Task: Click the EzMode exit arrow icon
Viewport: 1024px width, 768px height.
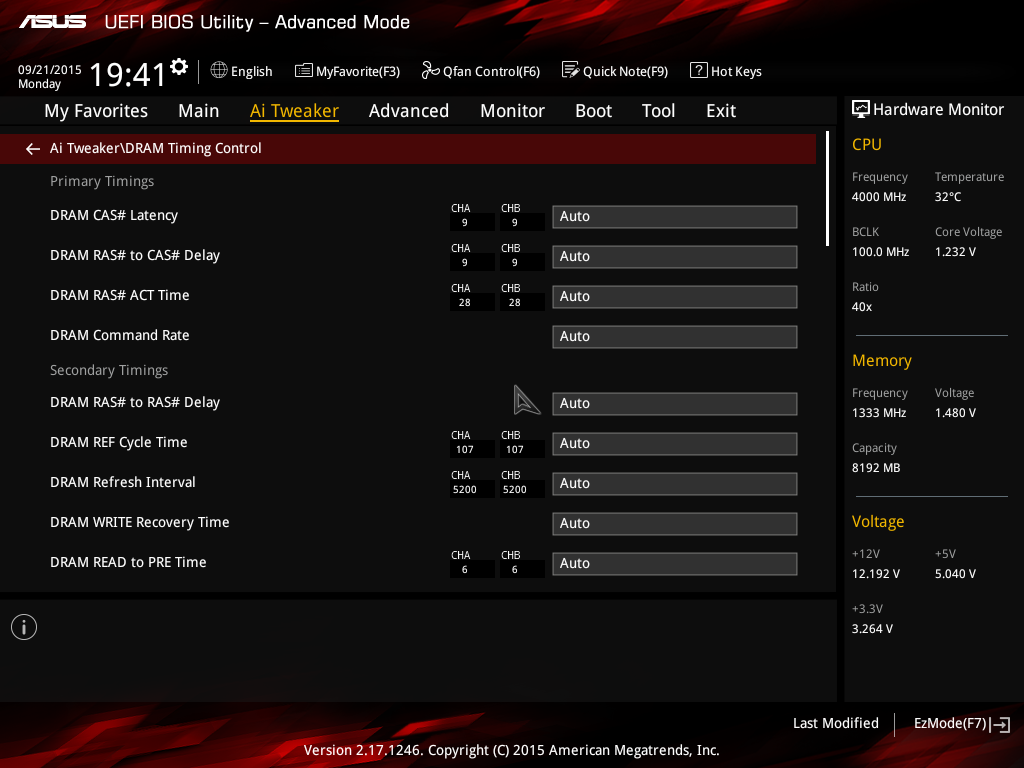Action: pyautogui.click(x=1000, y=724)
